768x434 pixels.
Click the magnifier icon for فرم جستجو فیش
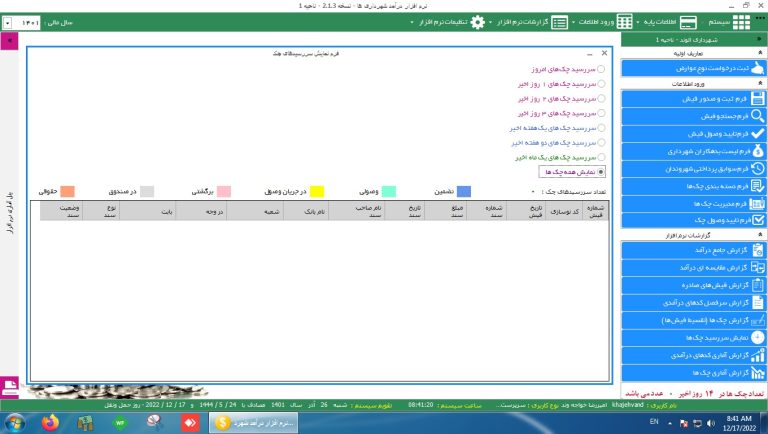pyautogui.click(x=757, y=116)
